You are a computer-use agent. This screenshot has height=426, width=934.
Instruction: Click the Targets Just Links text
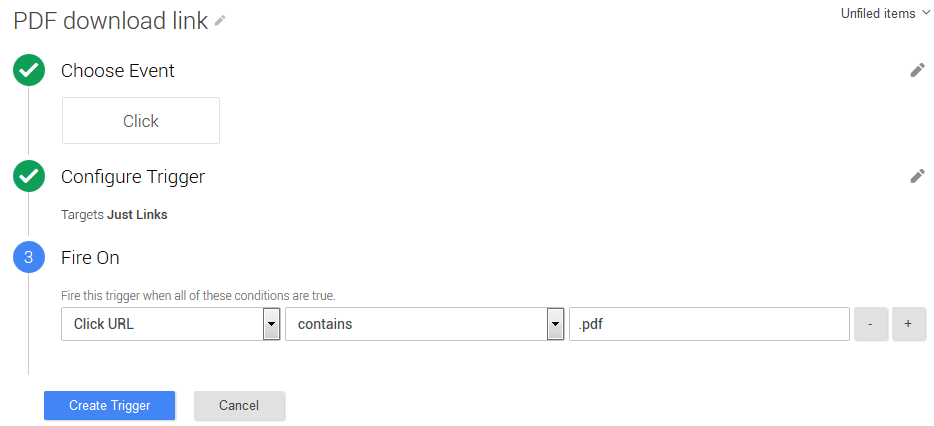[114, 215]
